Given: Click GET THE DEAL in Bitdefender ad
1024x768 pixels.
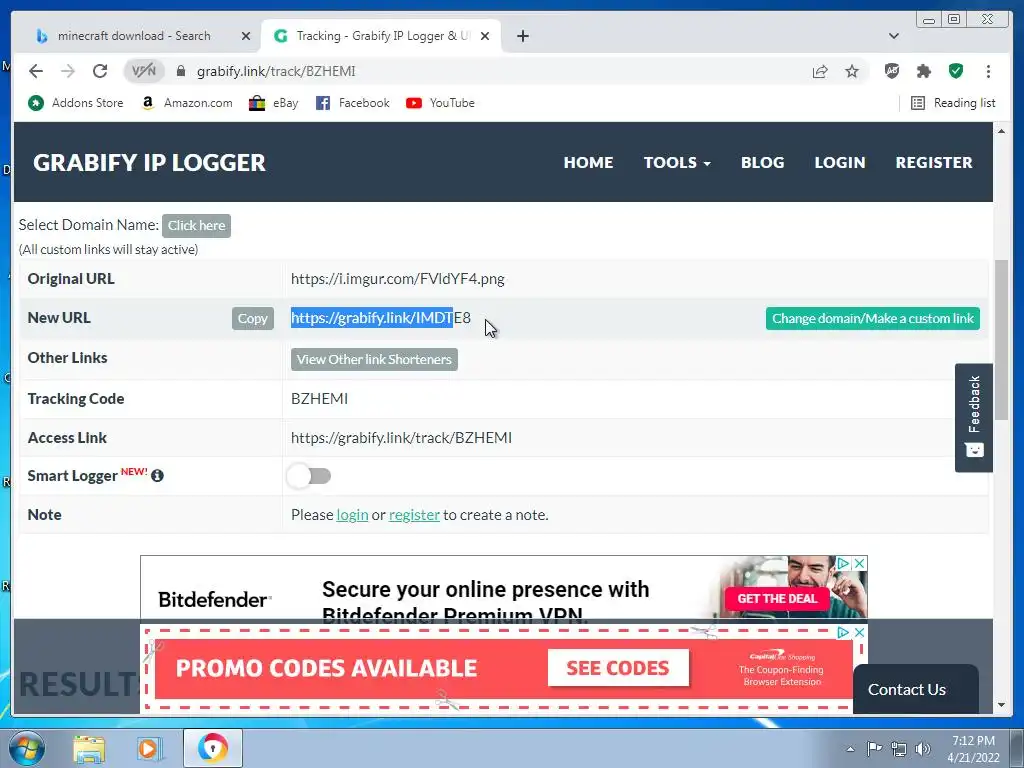Looking at the screenshot, I should [x=777, y=598].
